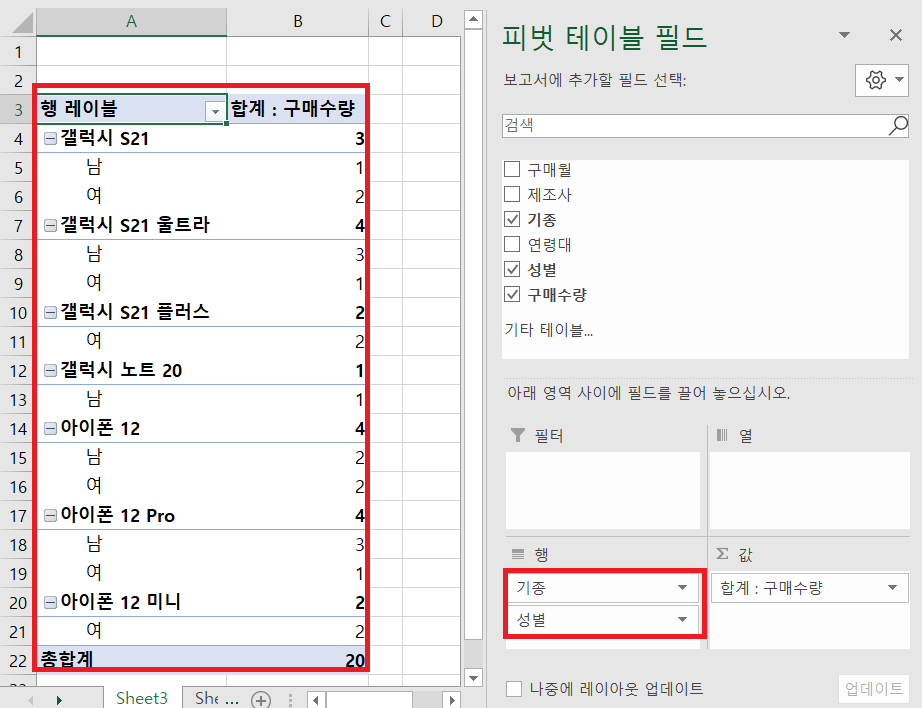Select the 갤럭시 S21 울트라 label cell
Viewport: 922px width, 708px height.
pos(132,225)
